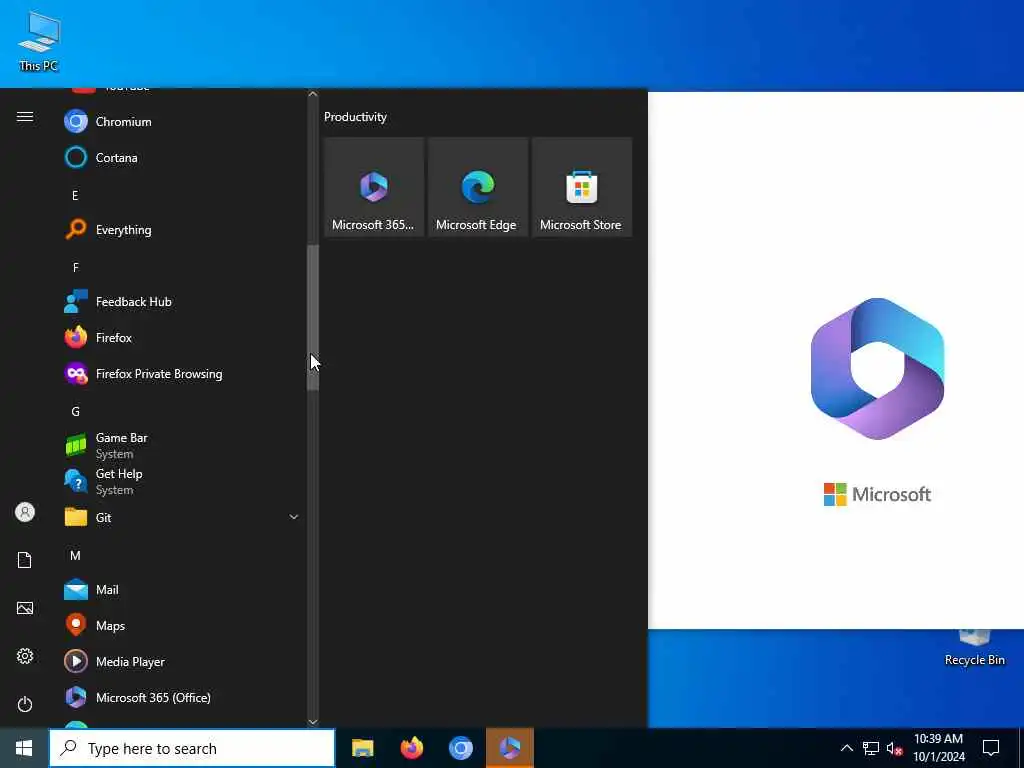Open the Everything search app
1024x768 pixels.
(x=182, y=230)
